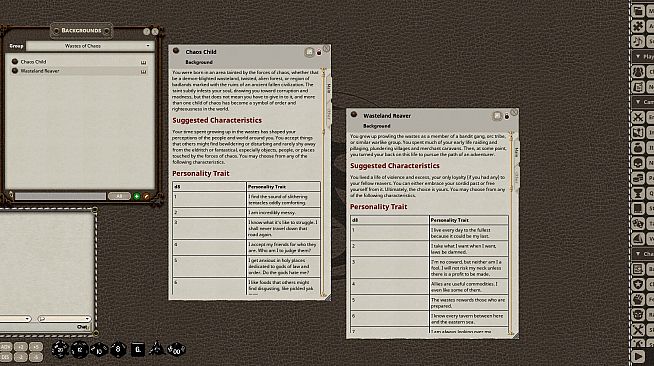Image resolution: width=654 pixels, height=366 pixels.
Task: Click the Wasteland Reaver sheet scrollbar
Action: point(511,233)
